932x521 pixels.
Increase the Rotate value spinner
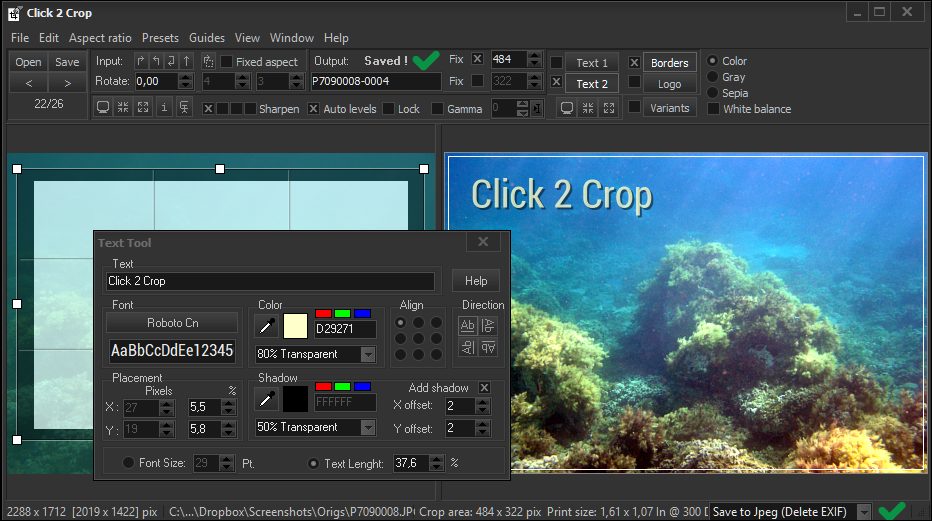[x=185, y=77]
